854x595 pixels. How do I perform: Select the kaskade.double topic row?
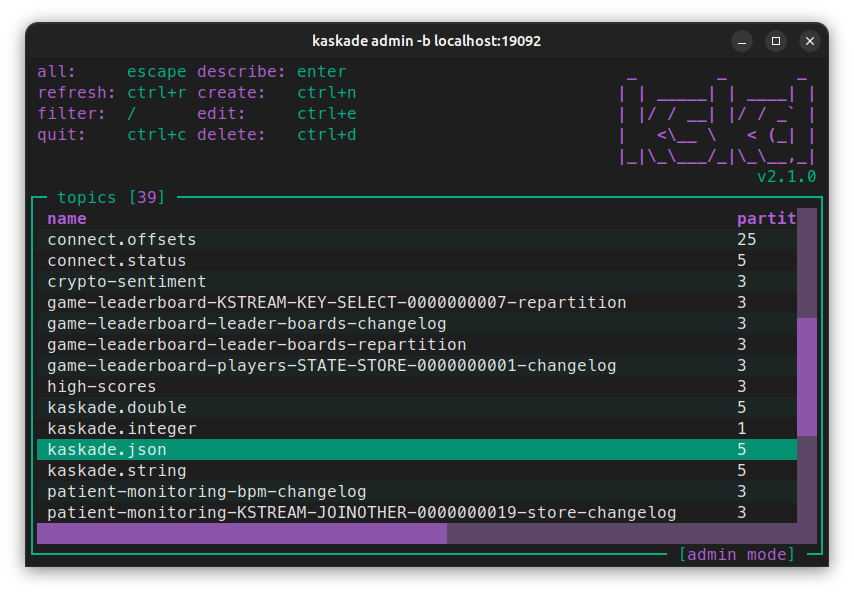(x=417, y=408)
